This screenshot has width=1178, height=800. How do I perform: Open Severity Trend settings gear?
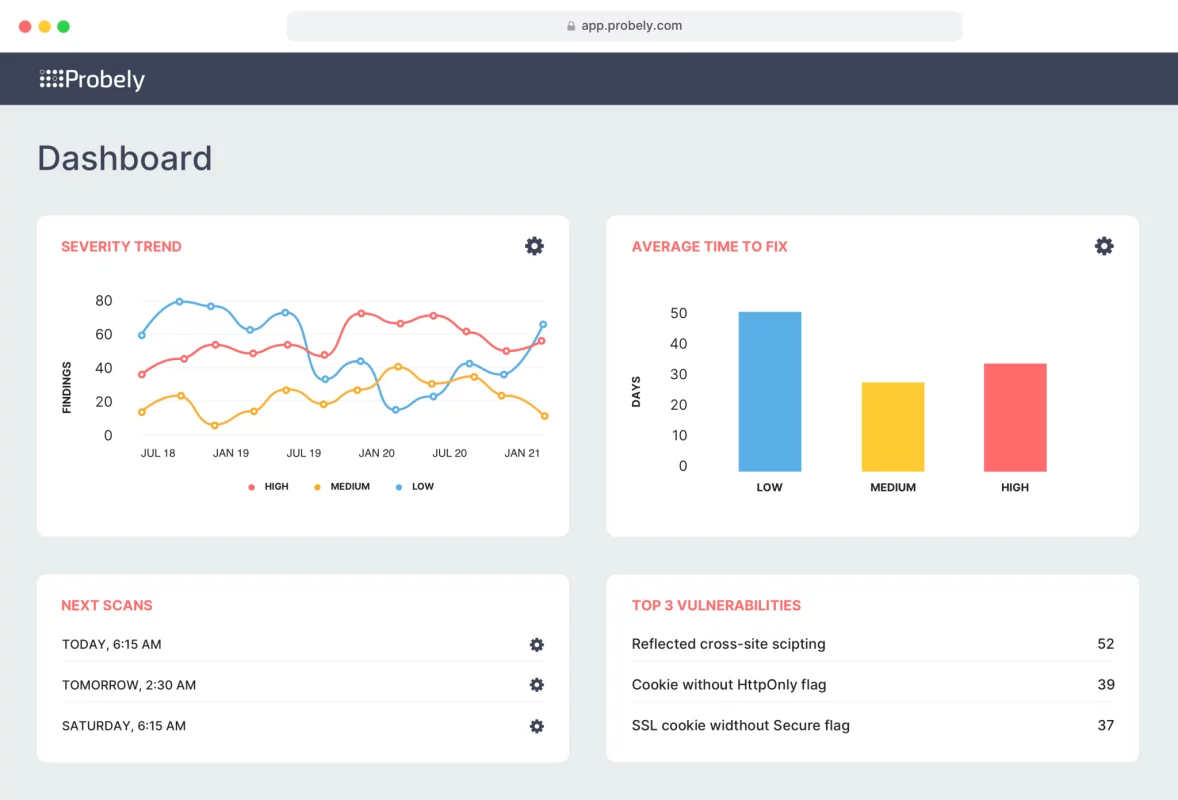tap(534, 246)
